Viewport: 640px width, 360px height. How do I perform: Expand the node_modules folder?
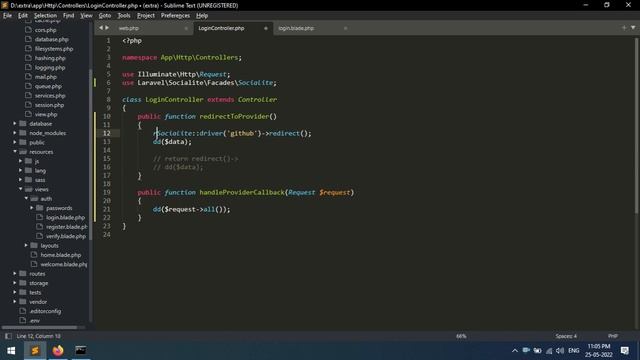click(15, 133)
